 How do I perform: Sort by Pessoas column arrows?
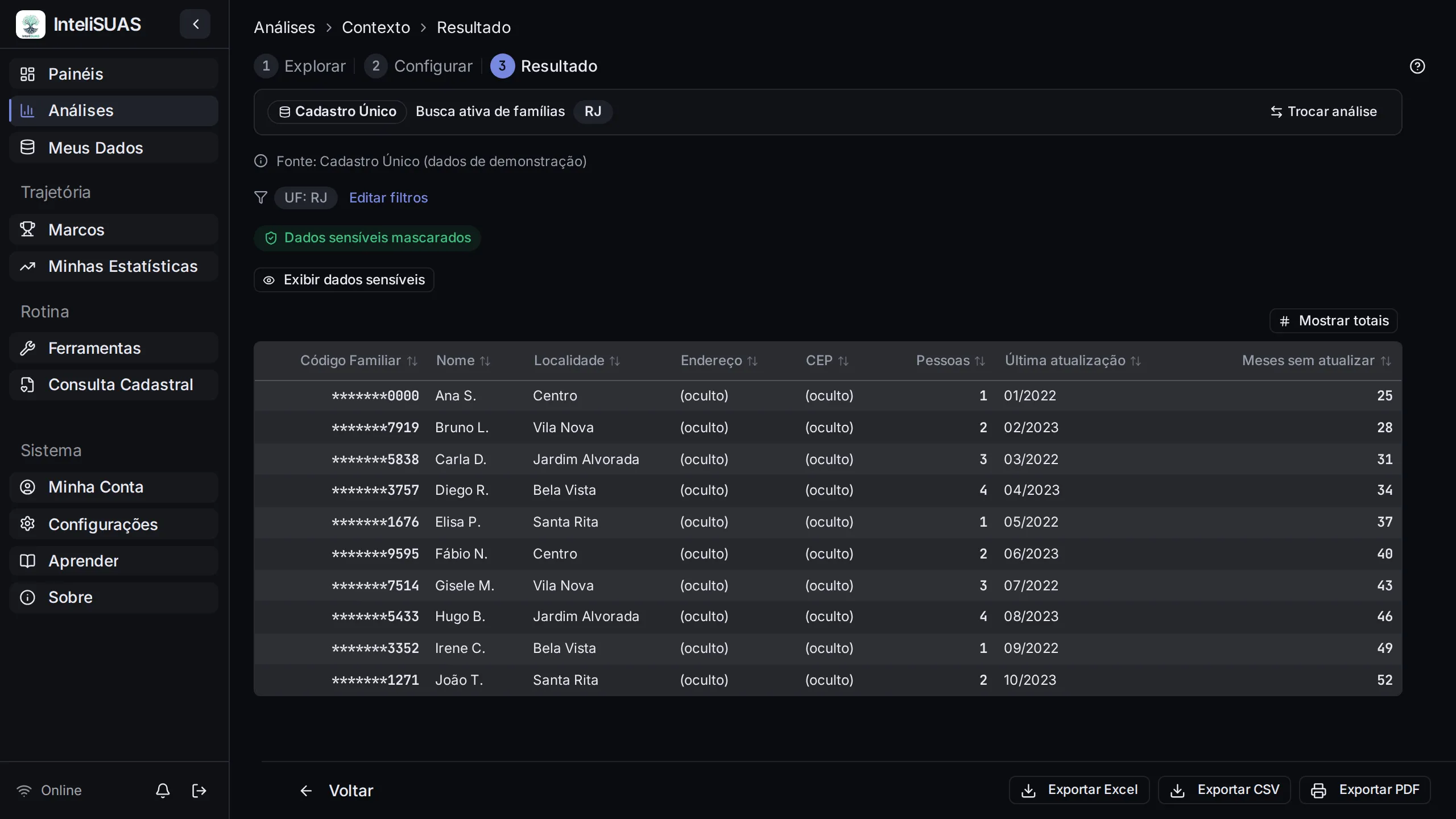coord(980,361)
